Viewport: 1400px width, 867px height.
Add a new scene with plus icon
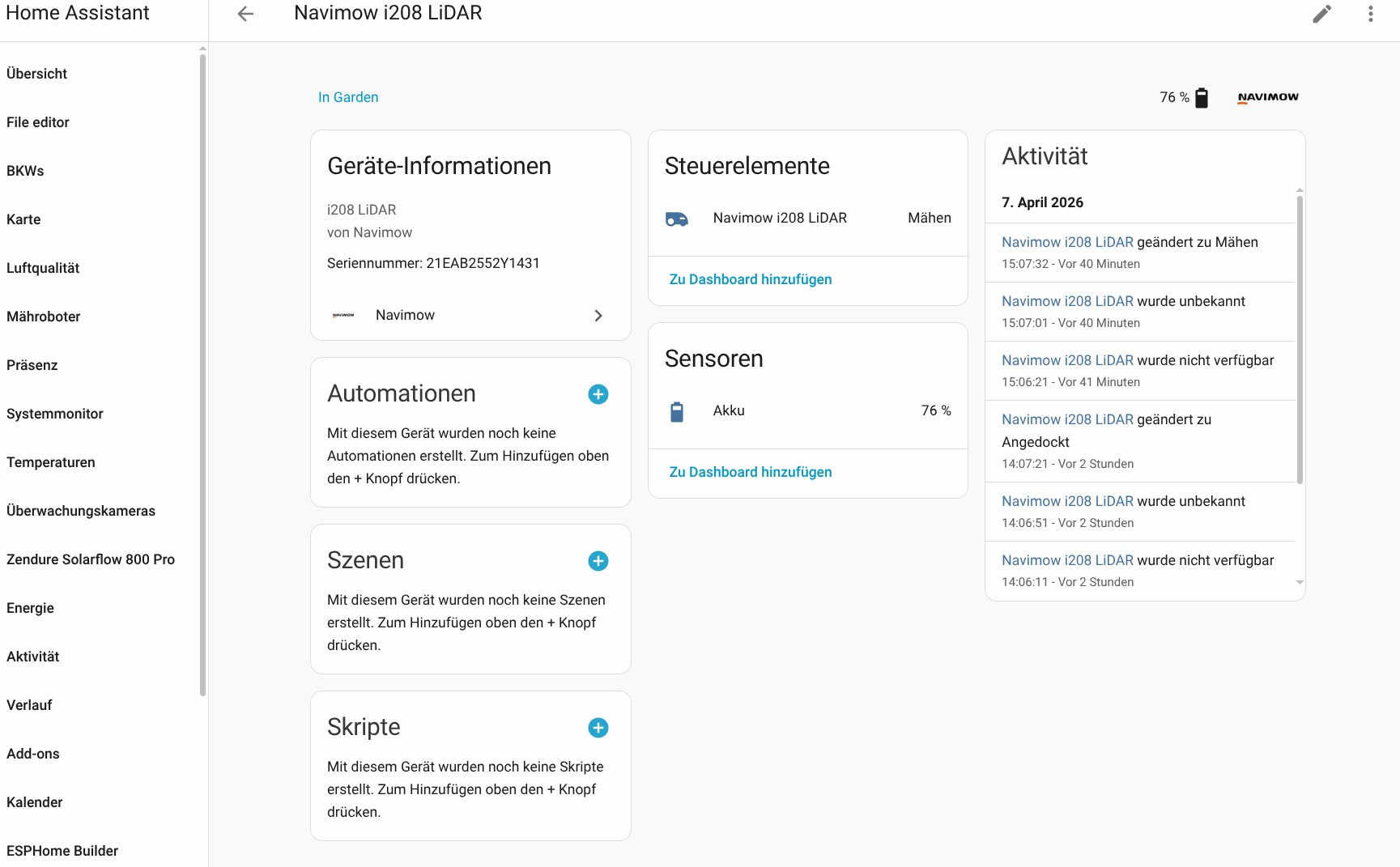tap(598, 561)
